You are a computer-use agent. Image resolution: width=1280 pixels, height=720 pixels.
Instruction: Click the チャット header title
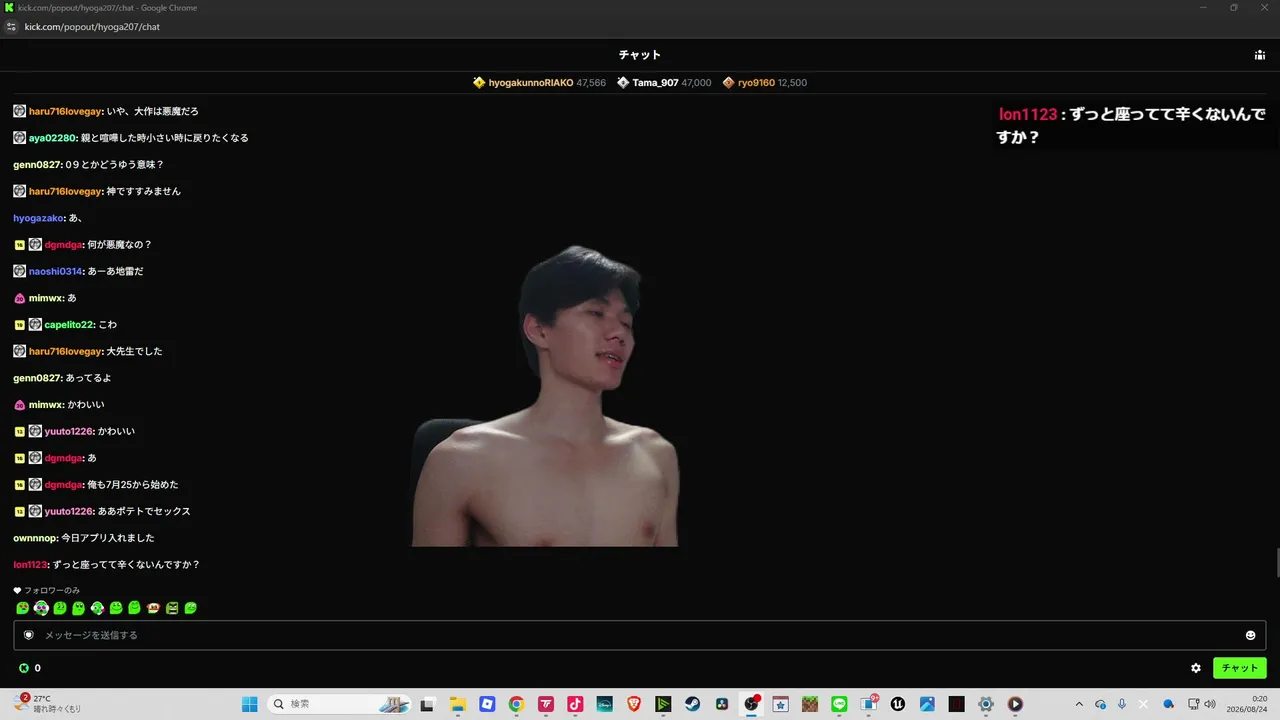[x=640, y=55]
